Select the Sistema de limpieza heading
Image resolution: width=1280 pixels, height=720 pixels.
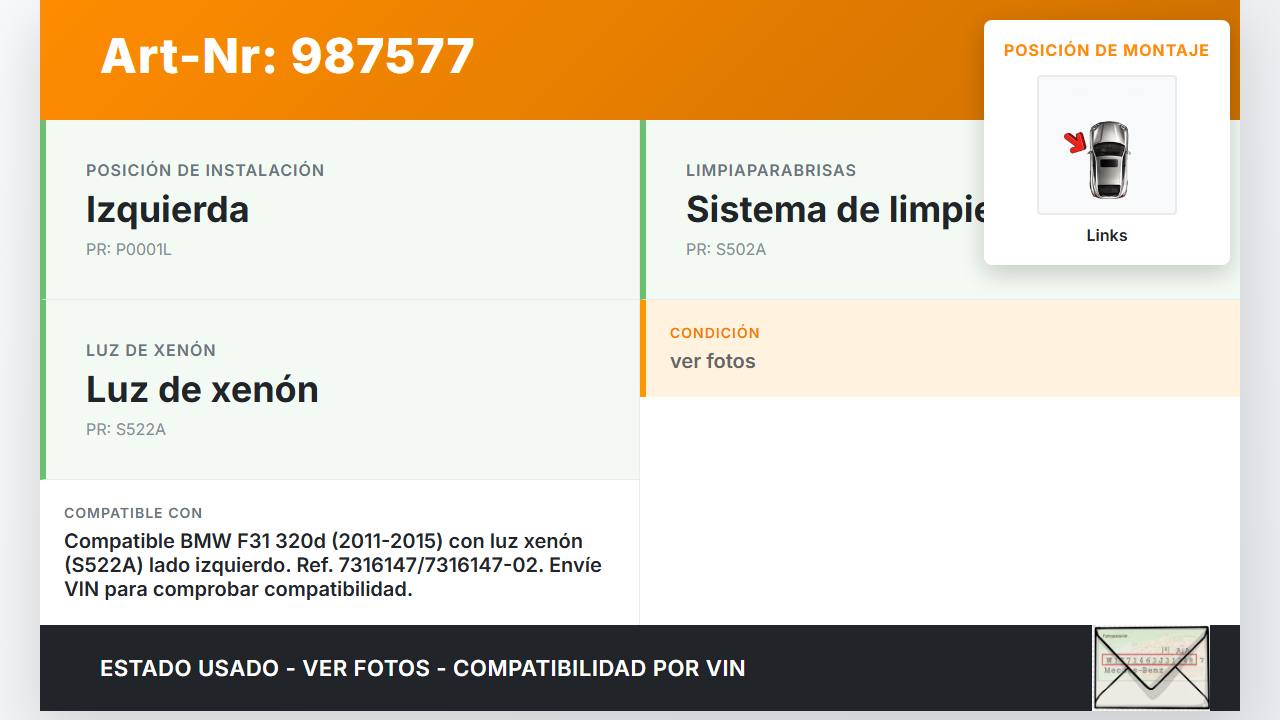[836, 210]
